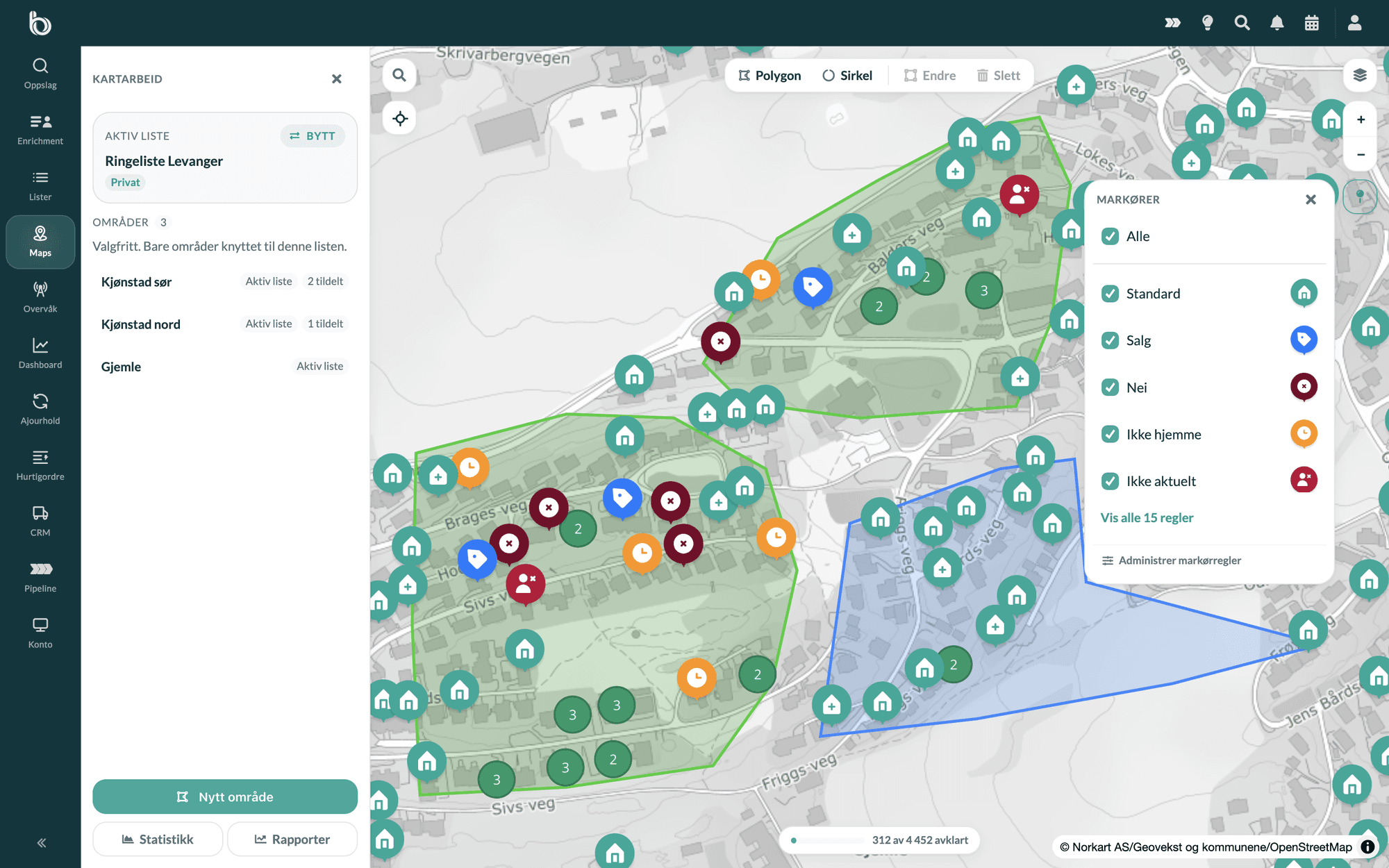Open CRM from the sidebar
Viewport: 1389px width, 868px height.
pos(40,521)
